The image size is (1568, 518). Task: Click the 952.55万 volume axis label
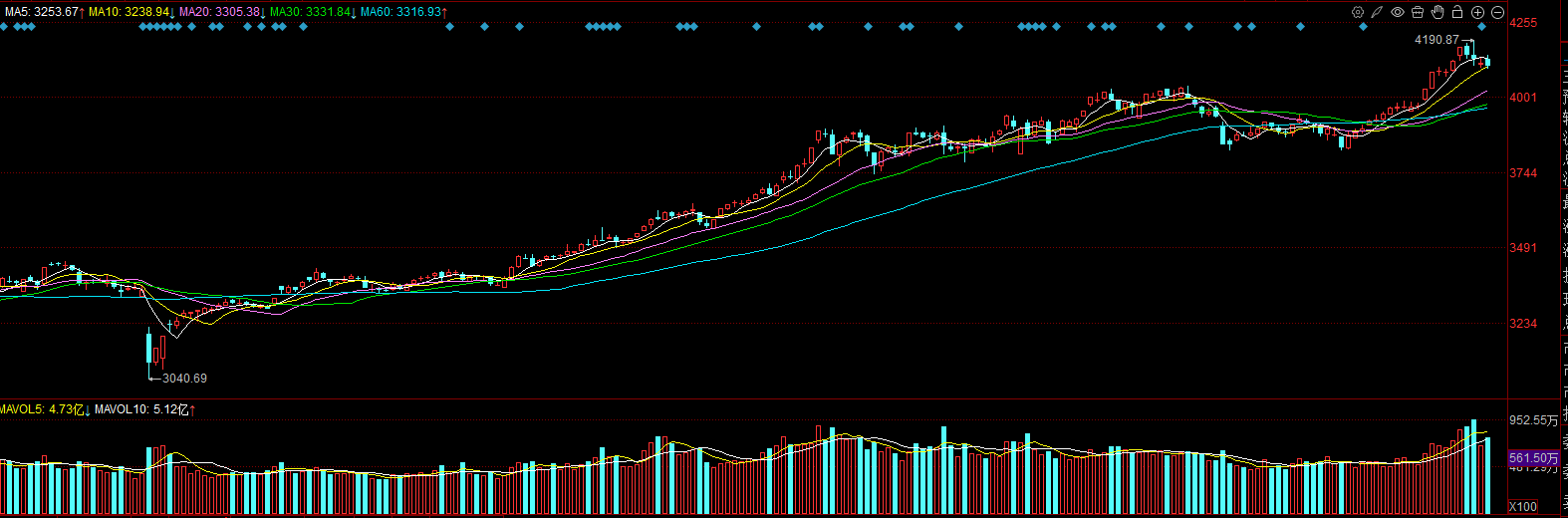tap(1534, 420)
